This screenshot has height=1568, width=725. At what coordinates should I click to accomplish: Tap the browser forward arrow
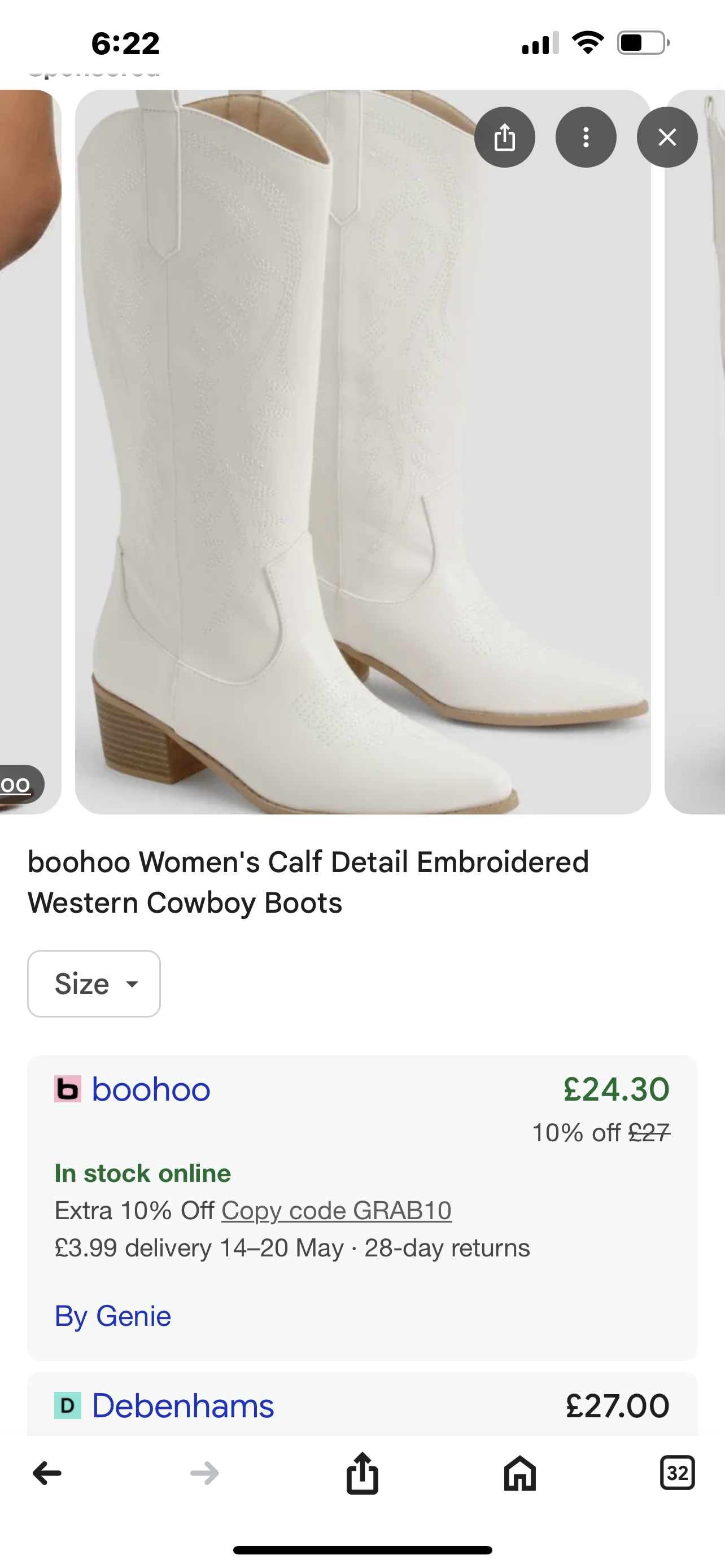(x=204, y=1473)
